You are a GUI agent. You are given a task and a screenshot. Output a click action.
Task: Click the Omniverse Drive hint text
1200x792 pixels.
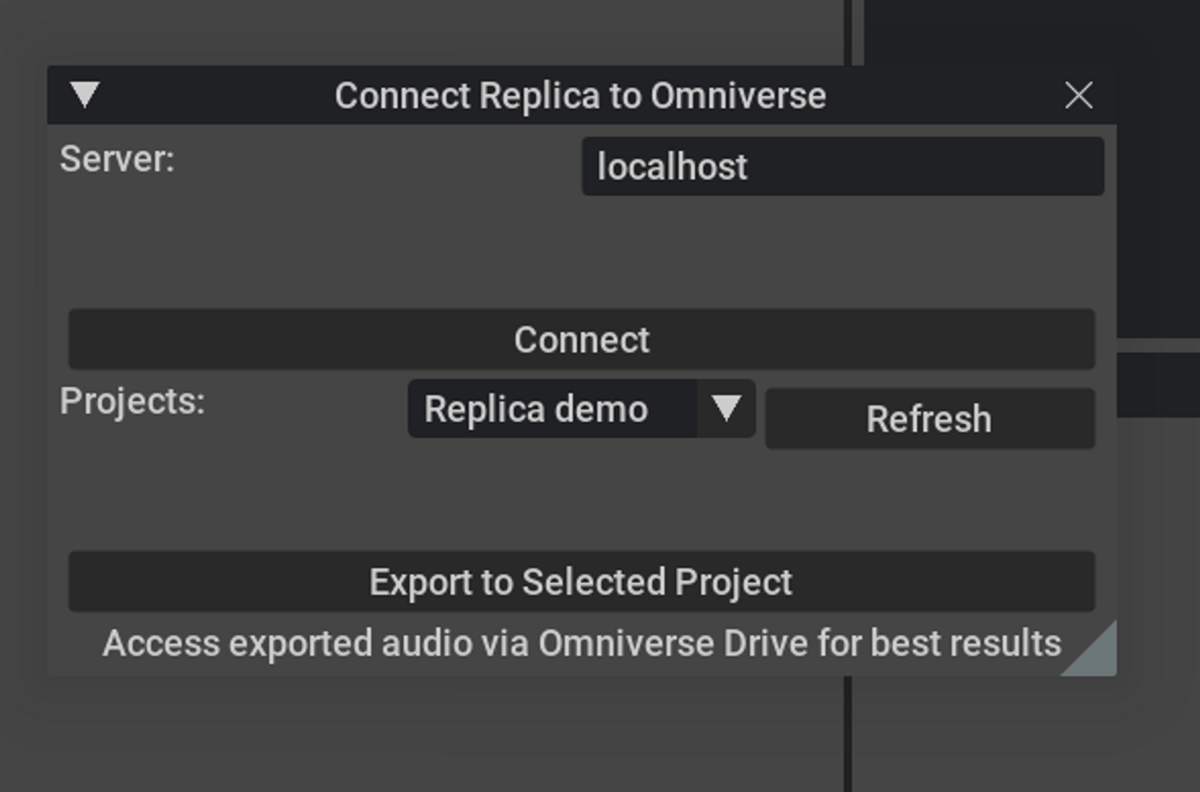581,643
